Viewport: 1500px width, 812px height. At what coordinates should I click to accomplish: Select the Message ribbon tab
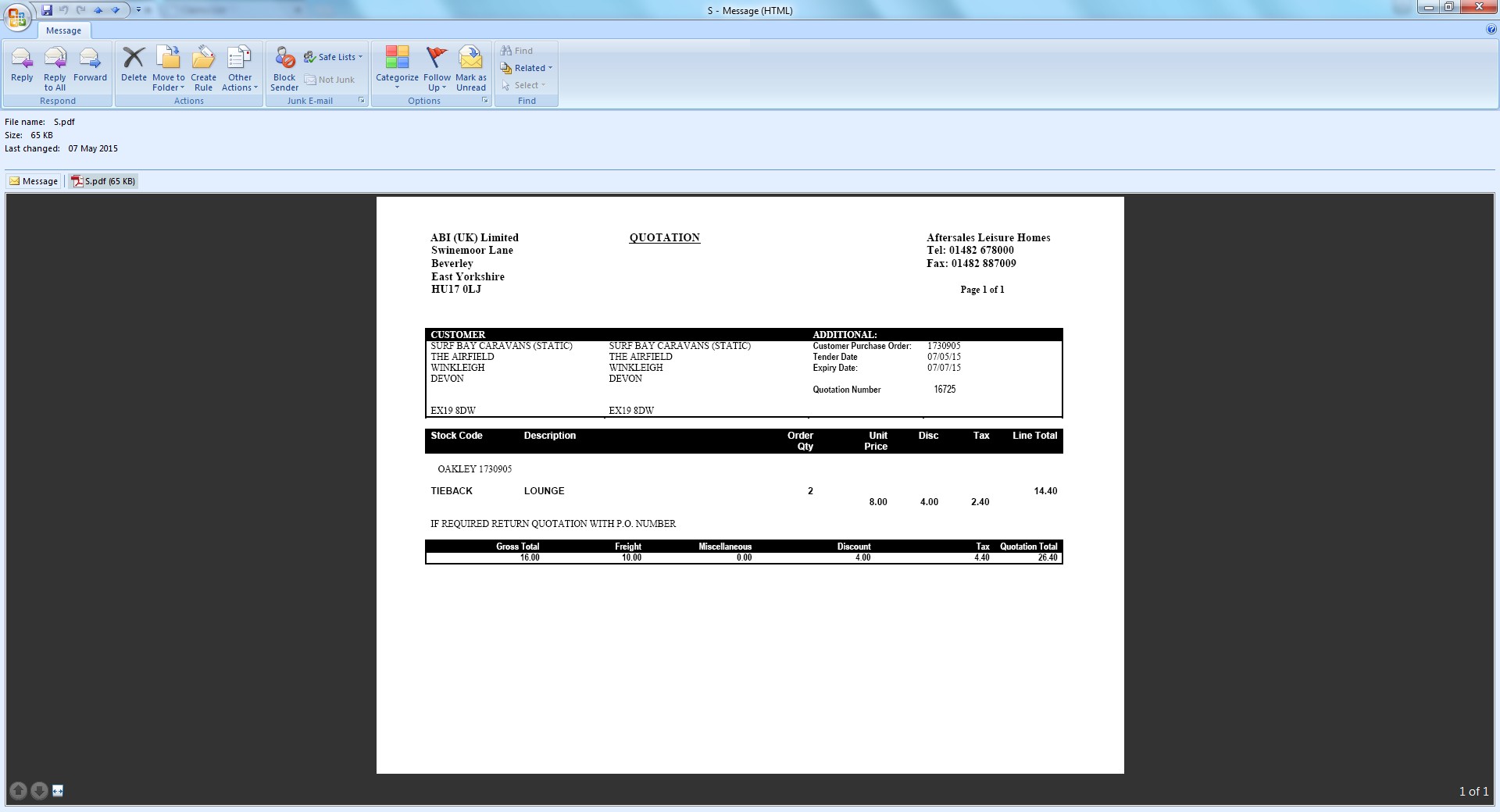point(64,30)
